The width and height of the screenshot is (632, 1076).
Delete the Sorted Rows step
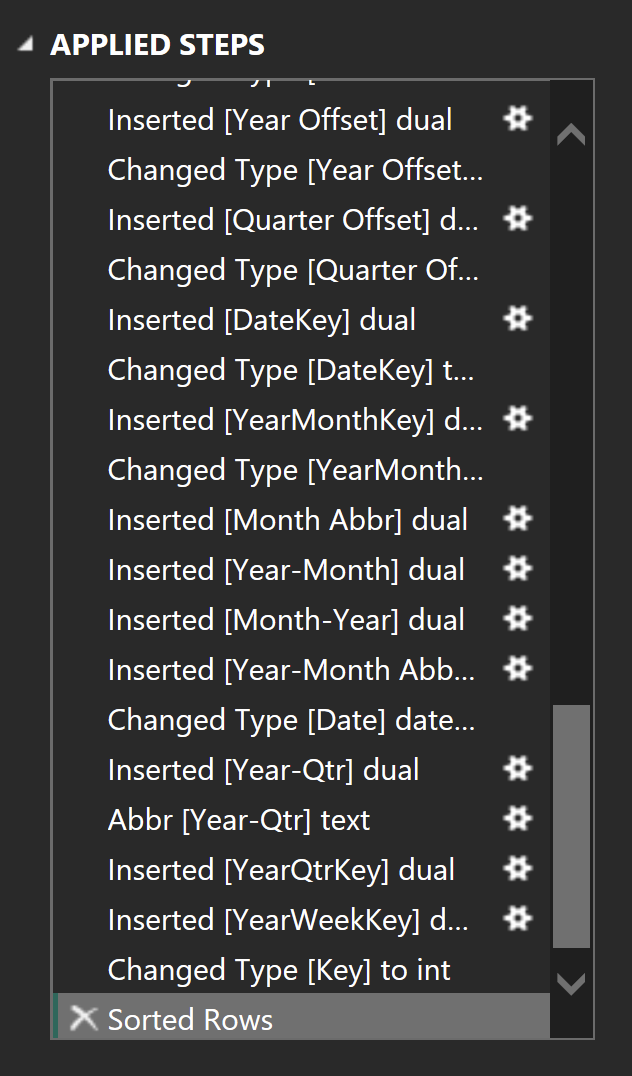[84, 1019]
